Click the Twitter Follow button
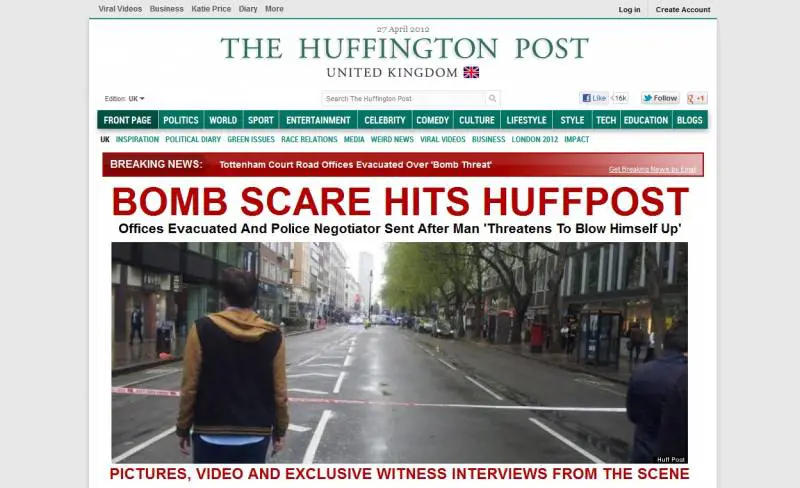 [x=660, y=98]
